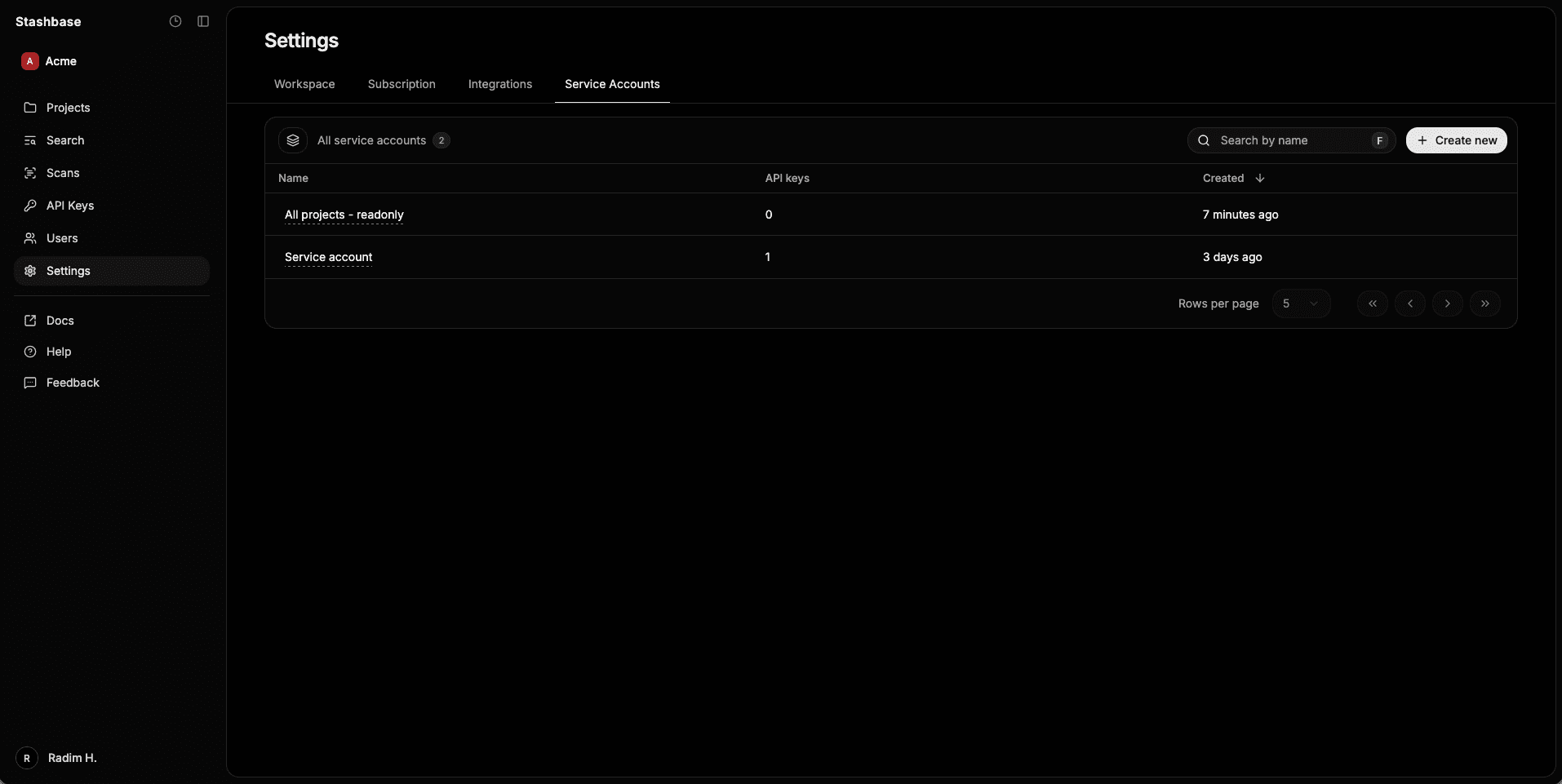Click the Scans sidebar icon
The width and height of the screenshot is (1562, 784).
pyautogui.click(x=30, y=173)
